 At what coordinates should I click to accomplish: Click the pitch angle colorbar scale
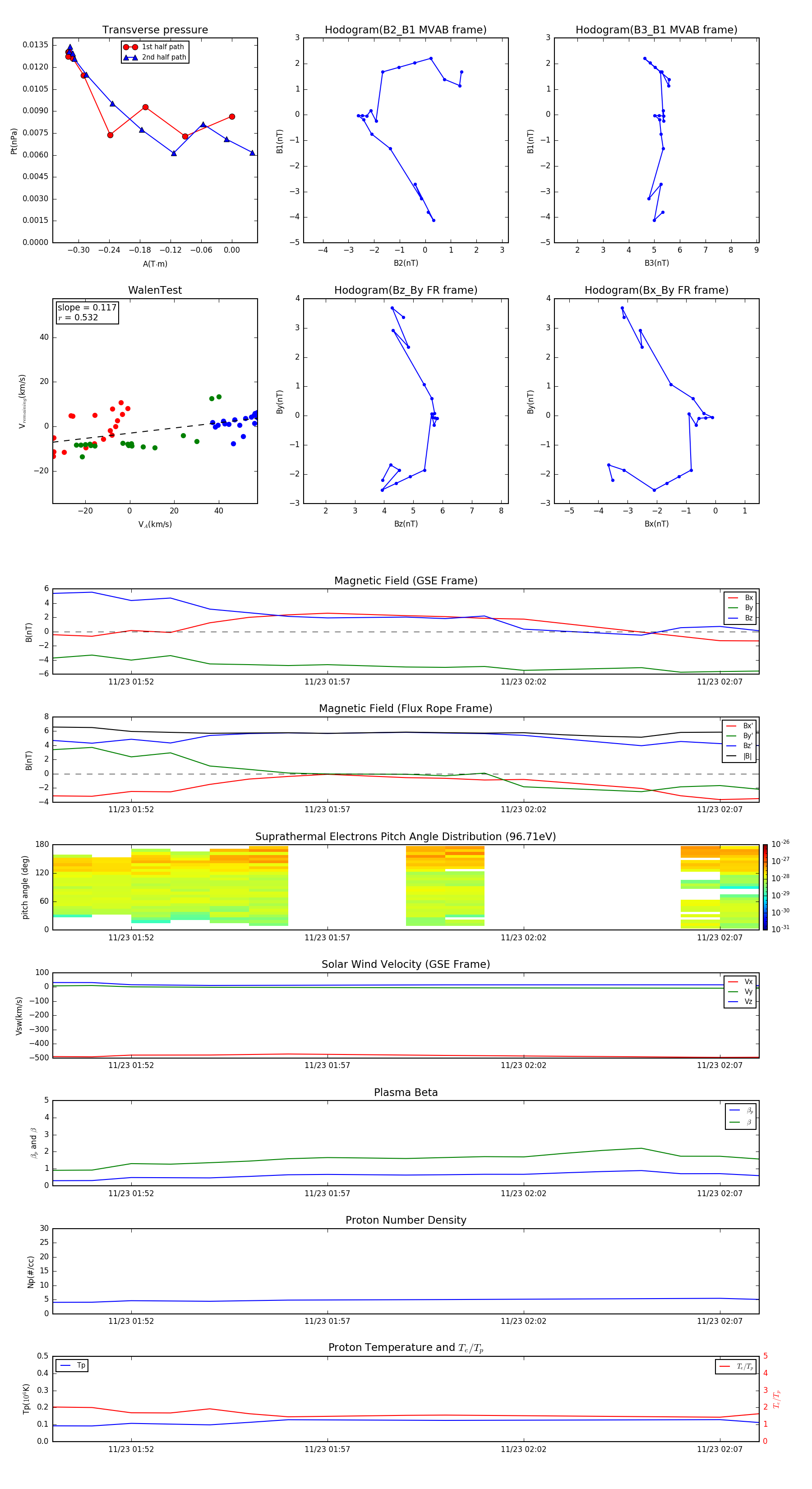[765, 887]
